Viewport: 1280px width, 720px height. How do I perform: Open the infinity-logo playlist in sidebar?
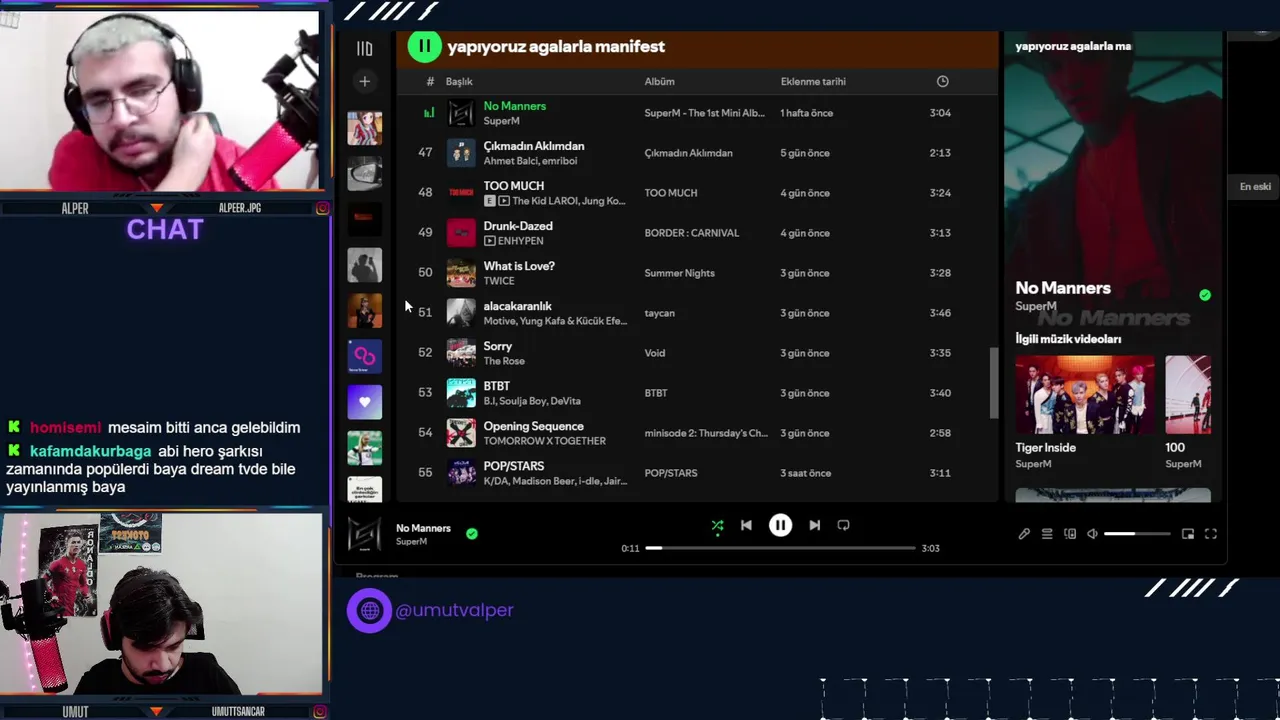pos(365,356)
